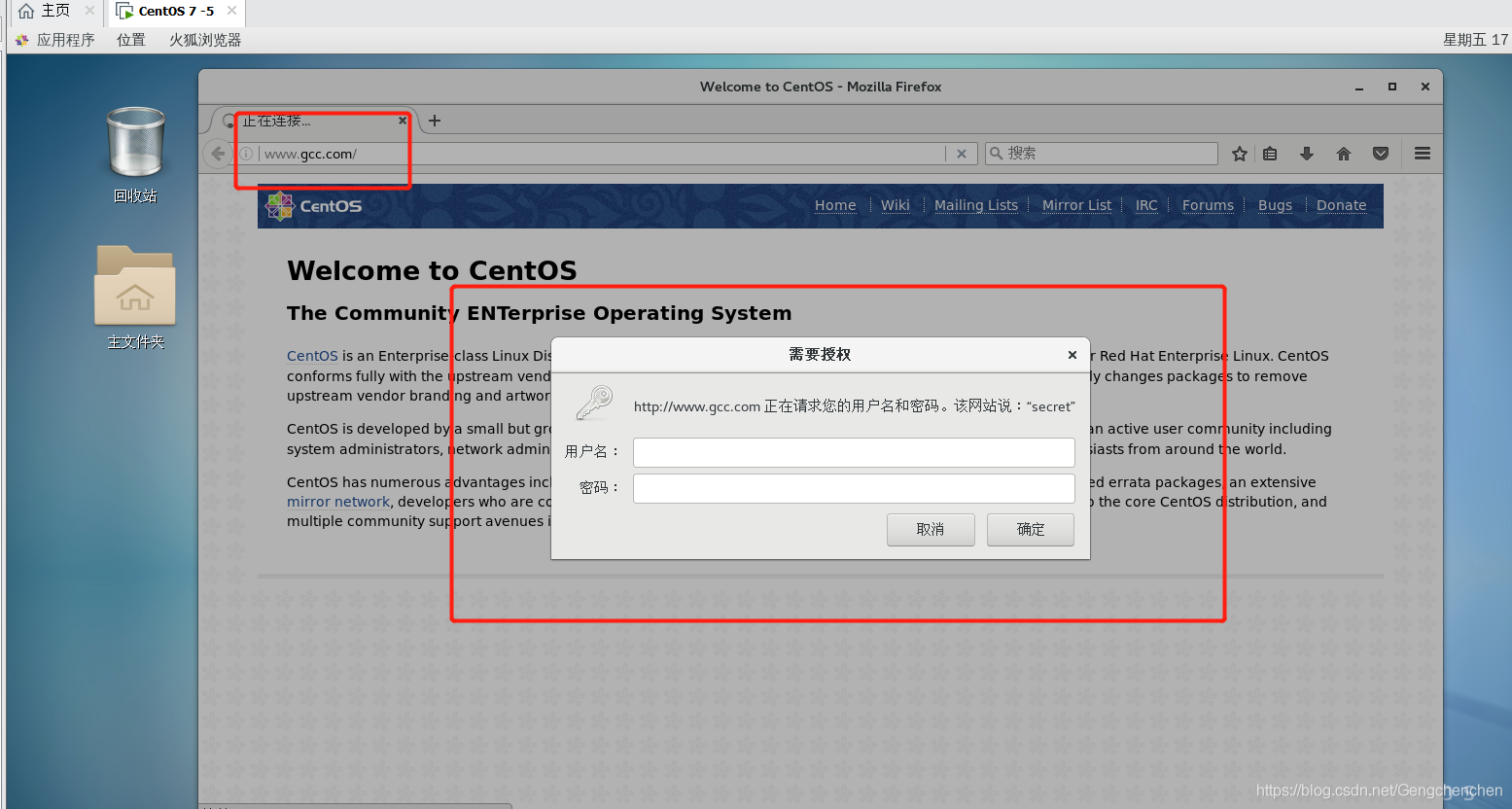Click the clock showing Friday in top panel
Screen dimensions: 1512x809
tap(1476, 40)
